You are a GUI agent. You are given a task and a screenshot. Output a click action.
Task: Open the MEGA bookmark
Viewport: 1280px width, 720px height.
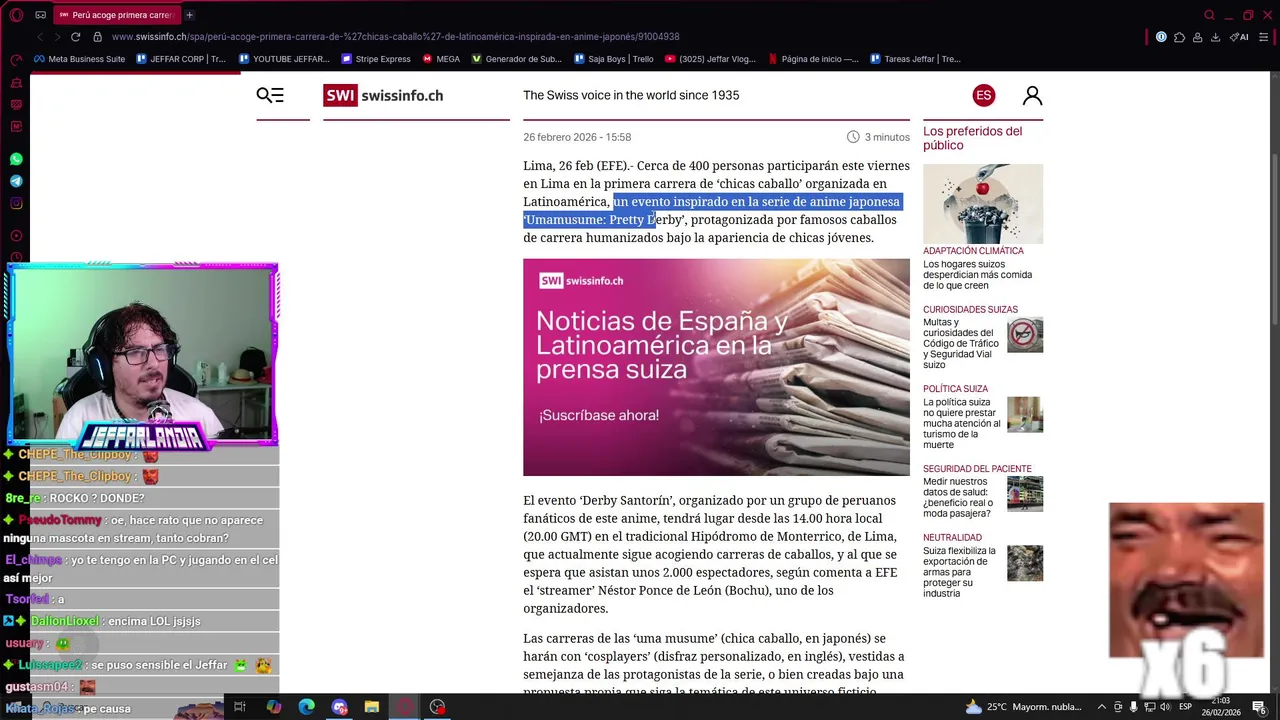(441, 59)
